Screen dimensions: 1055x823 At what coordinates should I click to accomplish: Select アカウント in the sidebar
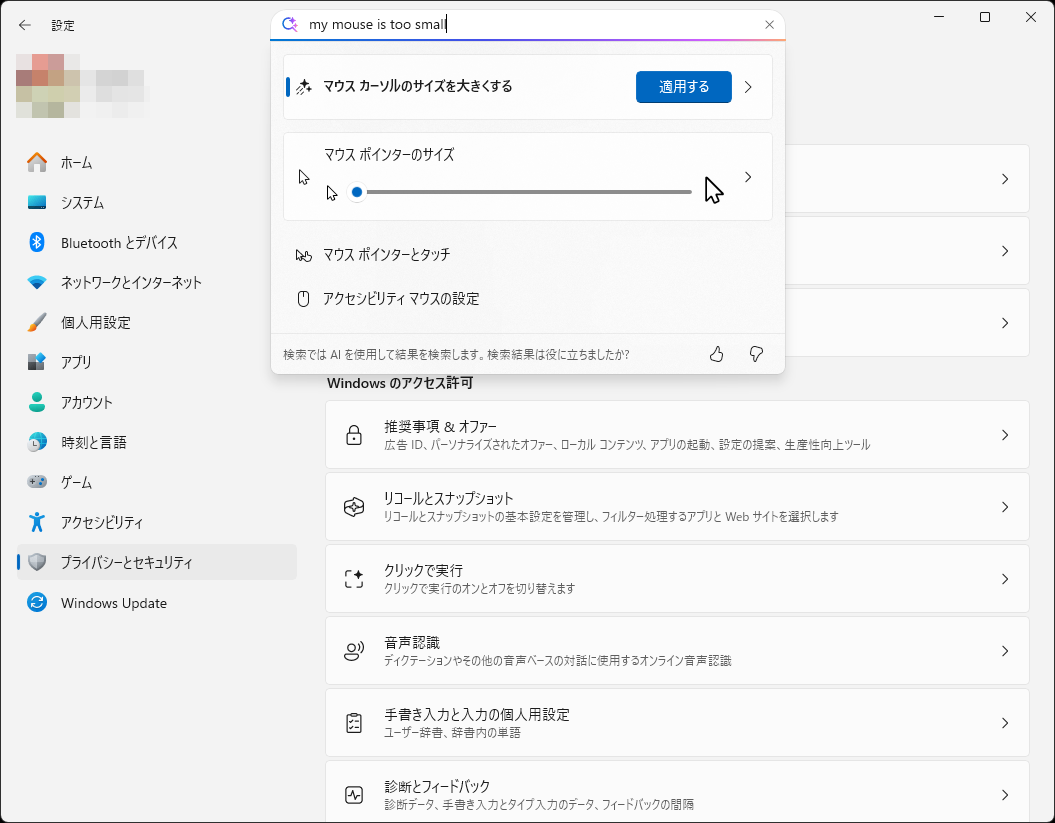point(36,402)
